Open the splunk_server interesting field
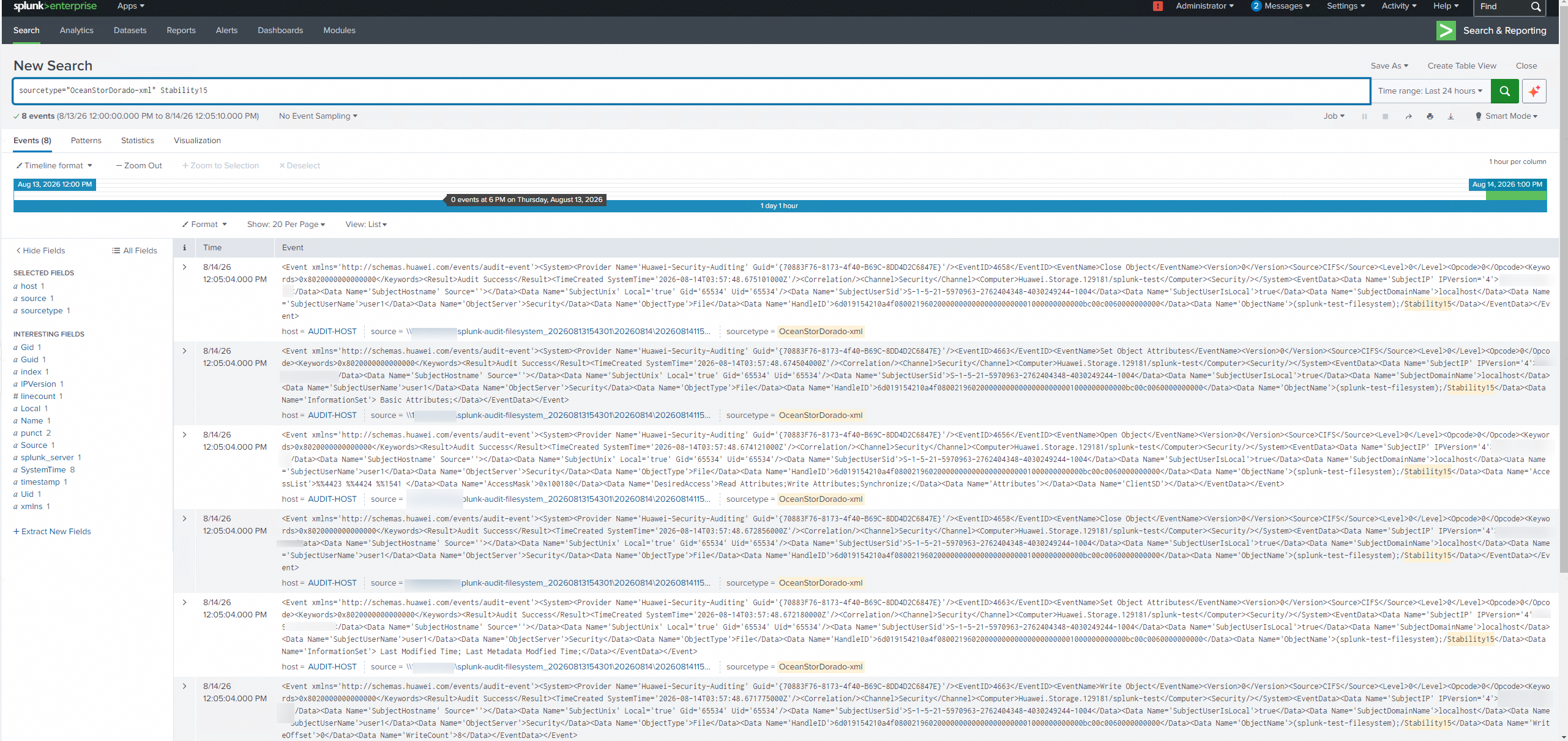 click(47, 458)
